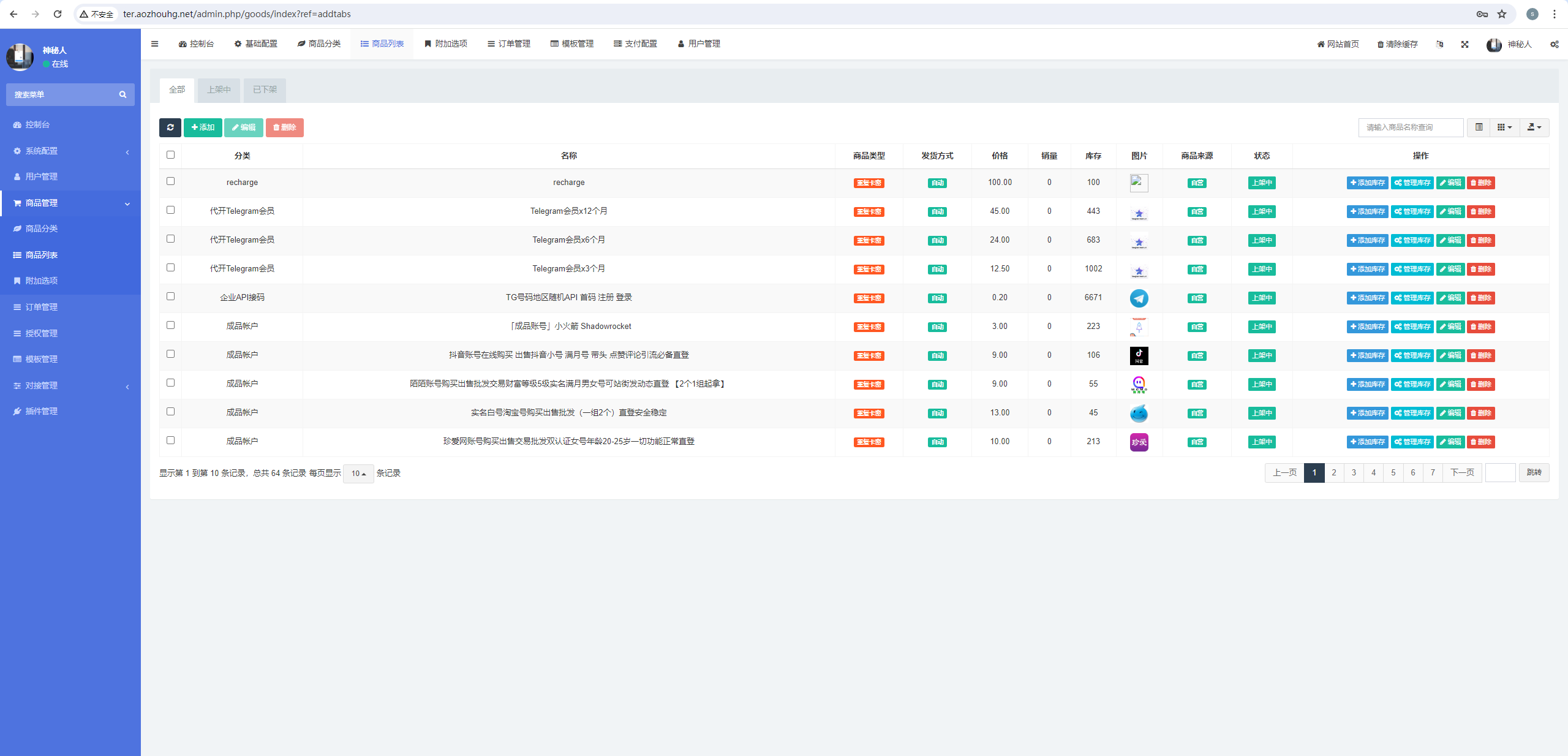Check the select-all checkbox in header
The image size is (1568, 756).
point(170,155)
